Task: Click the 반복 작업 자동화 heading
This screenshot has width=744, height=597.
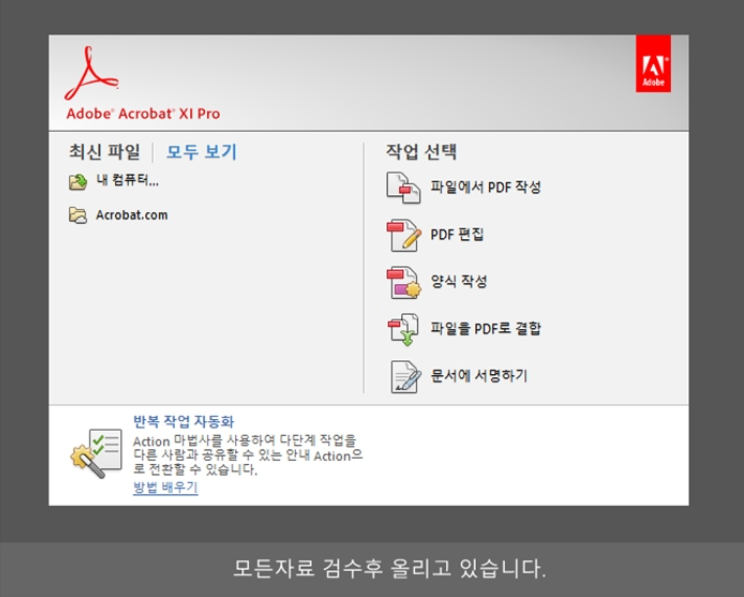Action: pos(183,420)
